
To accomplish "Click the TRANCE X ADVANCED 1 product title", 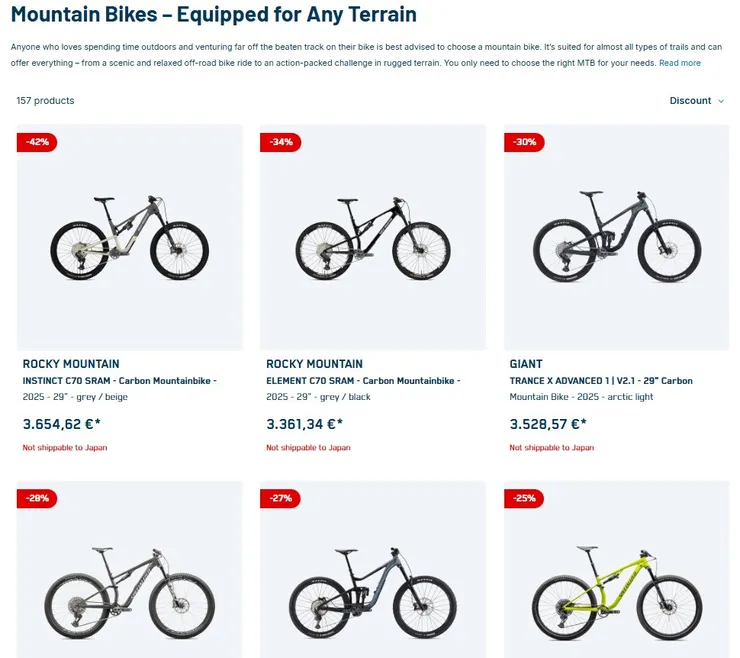I will click(x=601, y=381).
